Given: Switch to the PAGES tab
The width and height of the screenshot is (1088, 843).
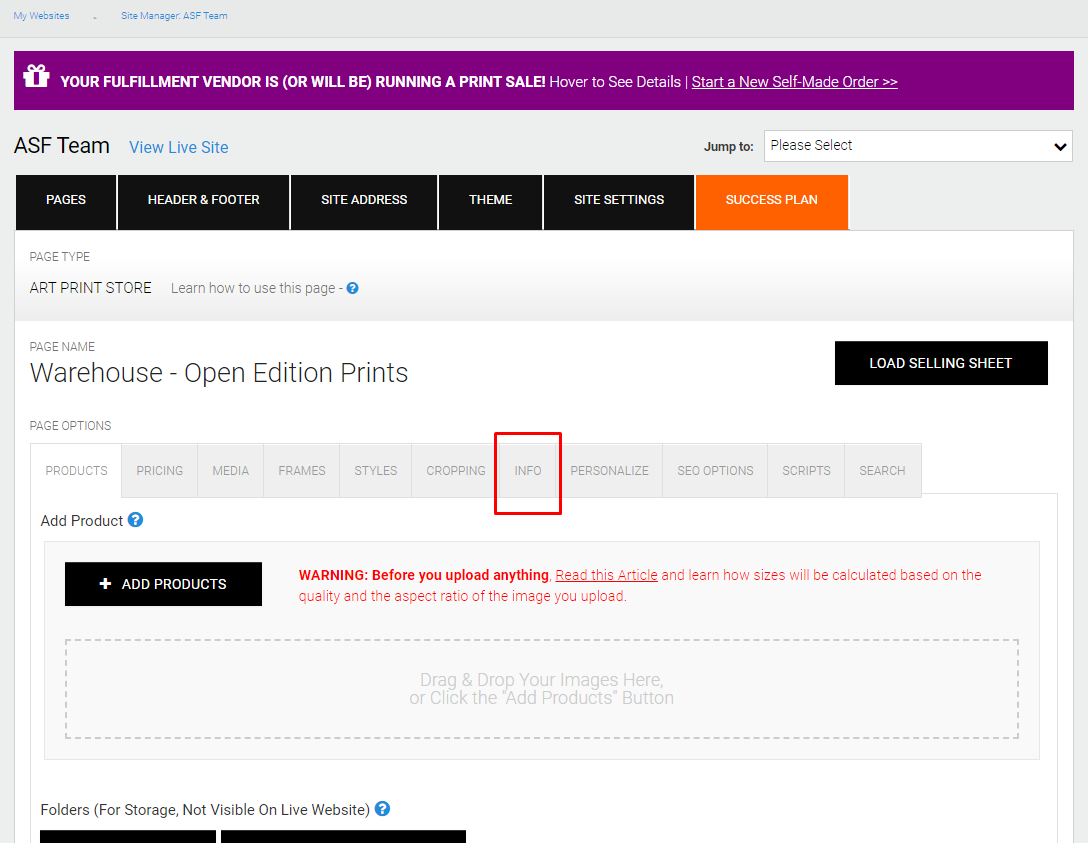Looking at the screenshot, I should click(x=66, y=202).
